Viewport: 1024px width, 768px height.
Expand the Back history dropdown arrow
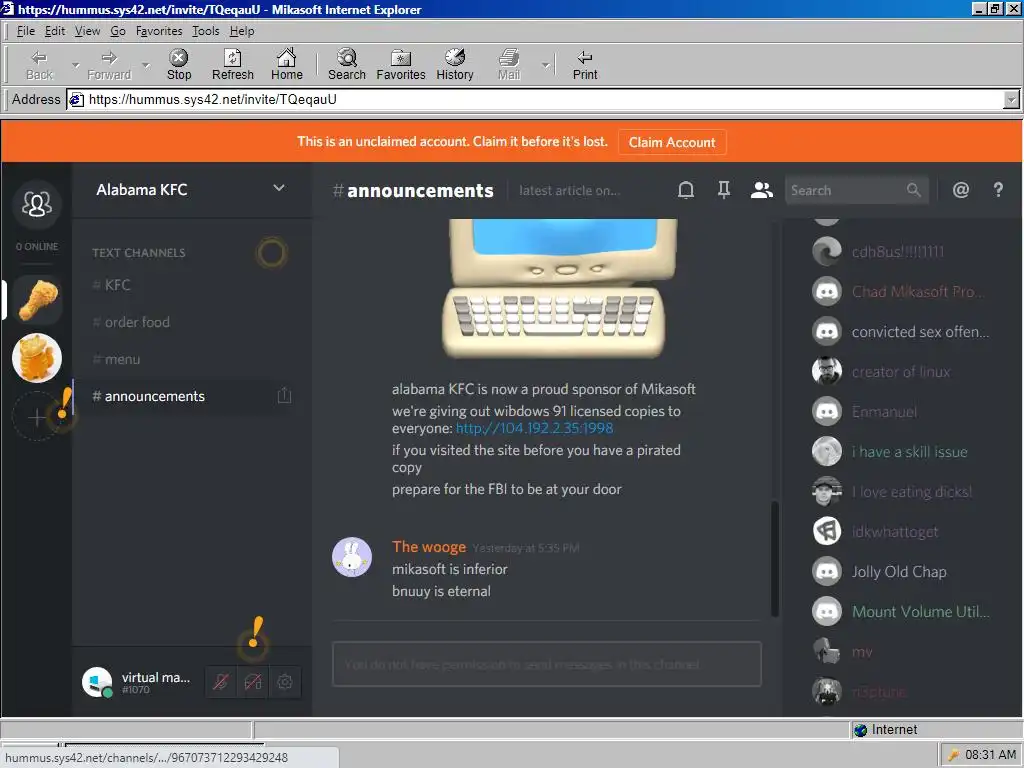pos(76,65)
